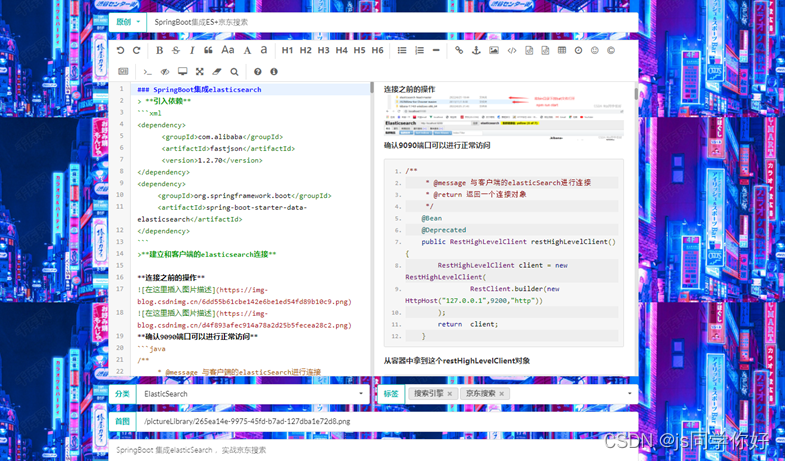Clear the editor with the eraser icon
This screenshot has height=461, width=785.
click(216, 72)
